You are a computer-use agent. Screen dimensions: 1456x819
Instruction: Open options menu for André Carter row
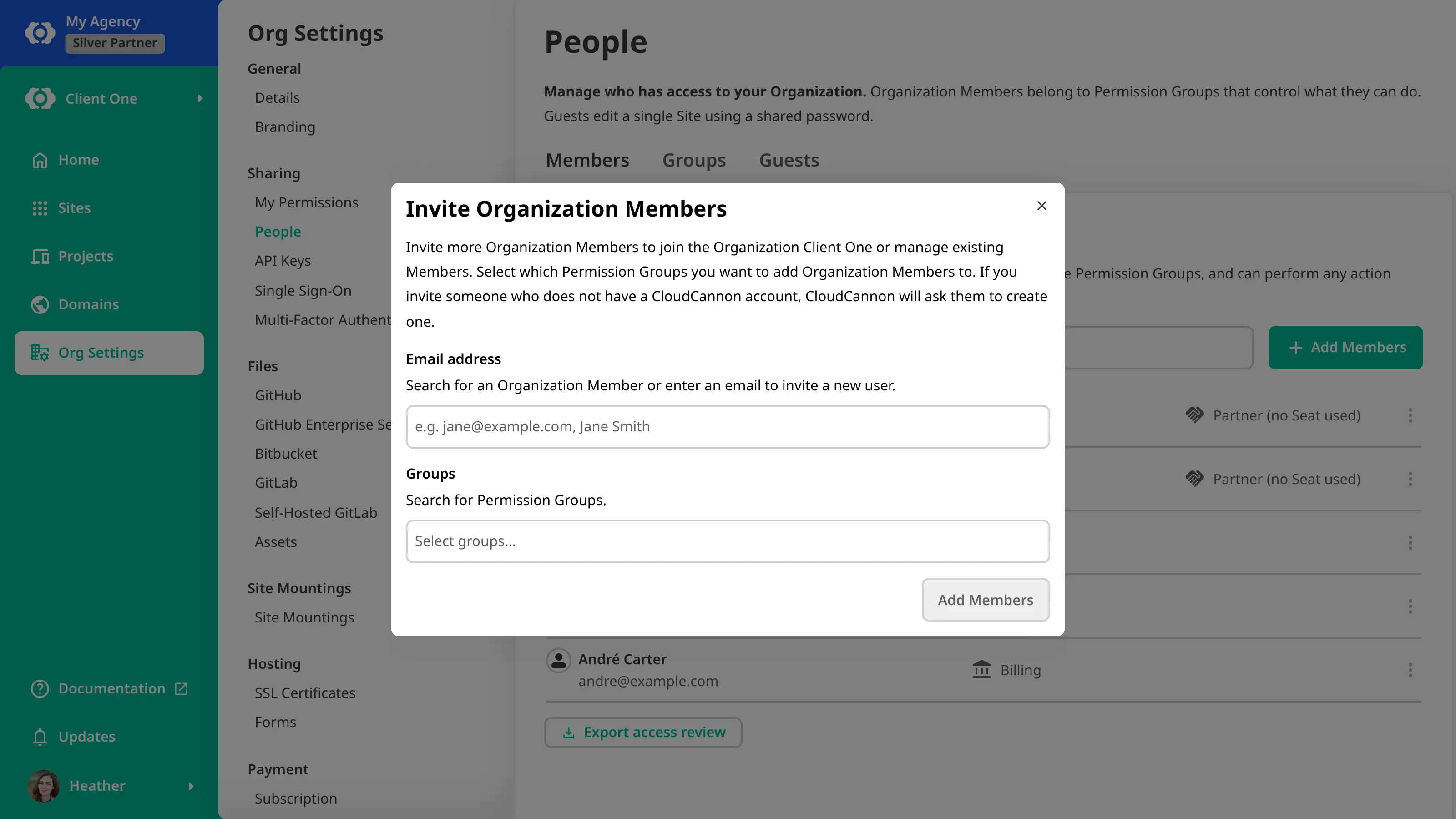(1410, 670)
